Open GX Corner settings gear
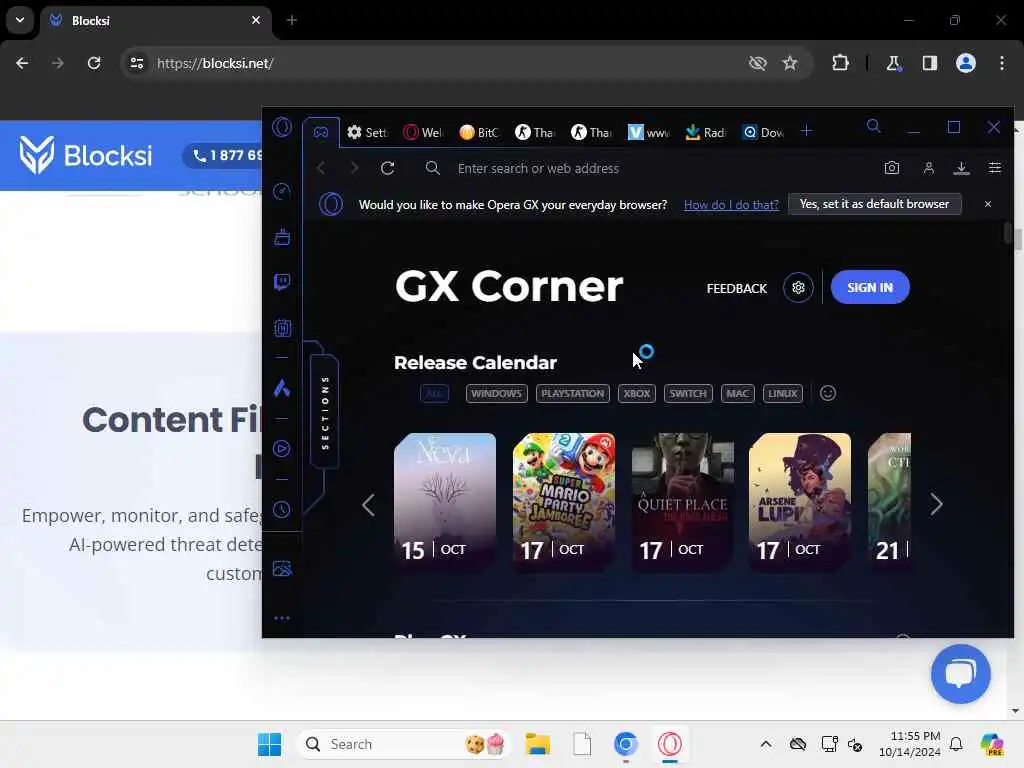This screenshot has width=1024, height=768. [x=798, y=287]
